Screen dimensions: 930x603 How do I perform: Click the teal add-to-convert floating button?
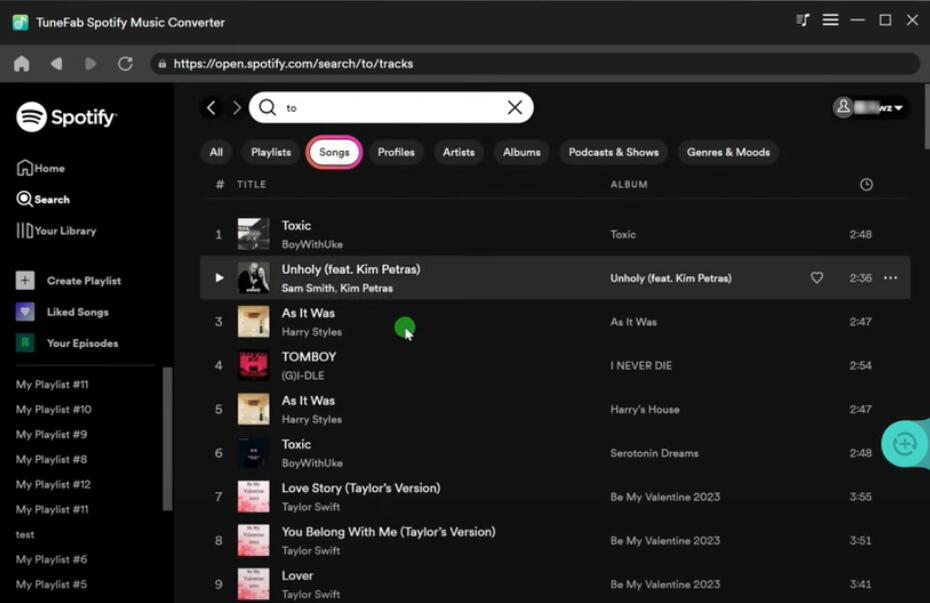pyautogui.click(x=904, y=444)
